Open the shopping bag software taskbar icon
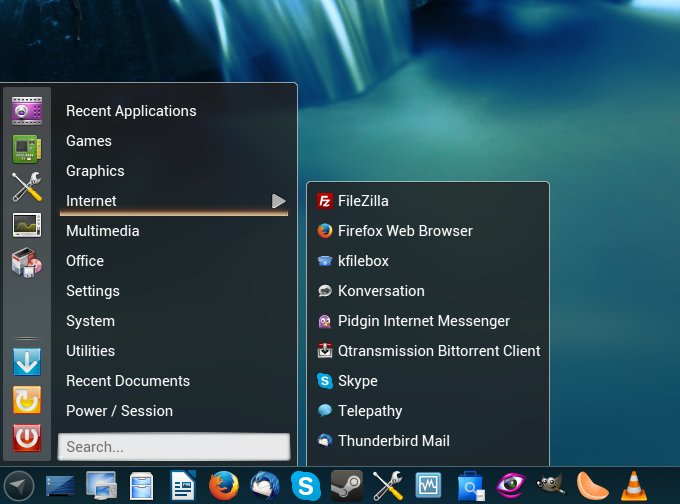The height and width of the screenshot is (504, 680). coord(471,486)
